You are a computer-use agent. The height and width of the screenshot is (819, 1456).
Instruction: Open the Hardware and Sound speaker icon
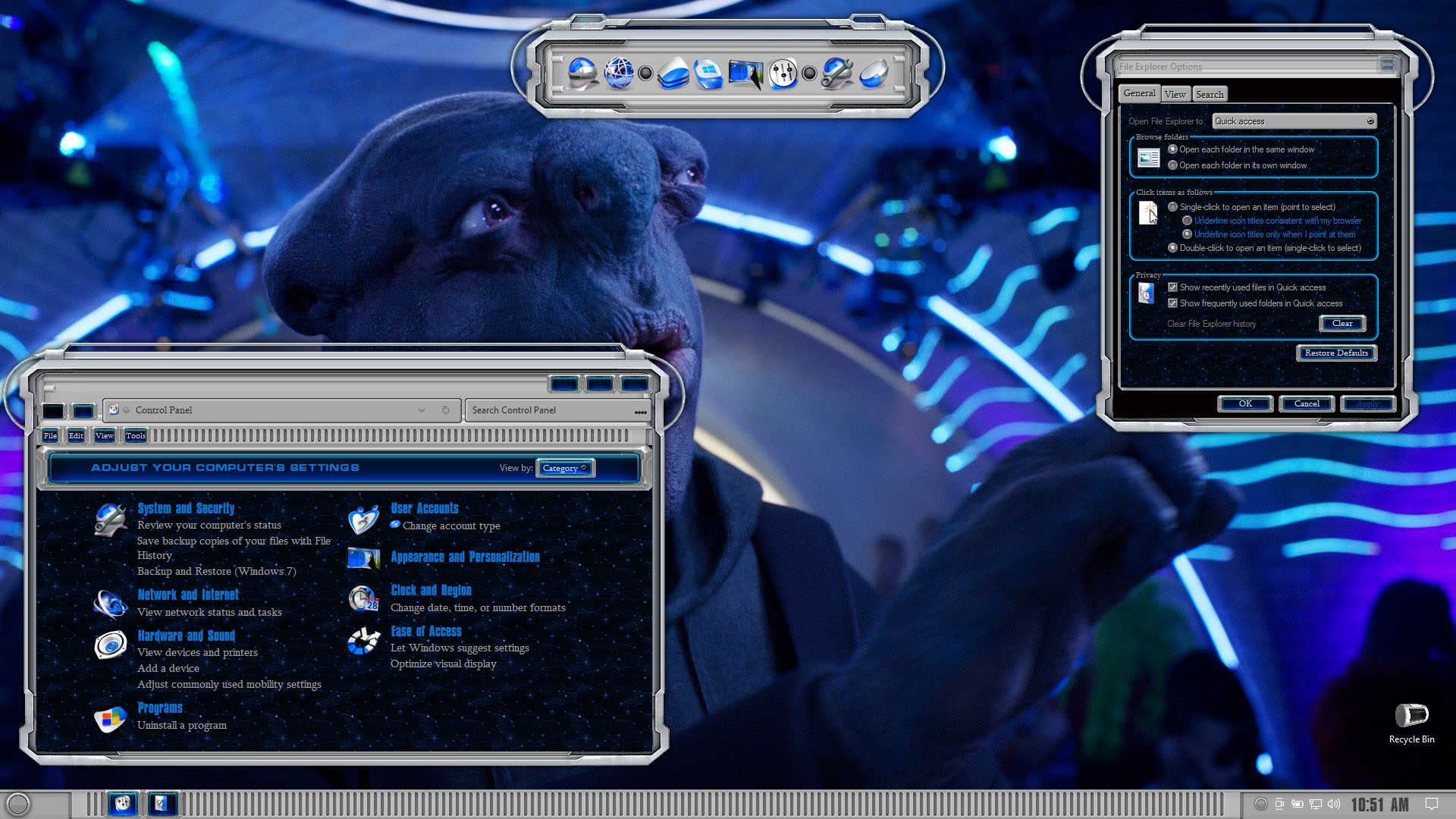click(110, 645)
